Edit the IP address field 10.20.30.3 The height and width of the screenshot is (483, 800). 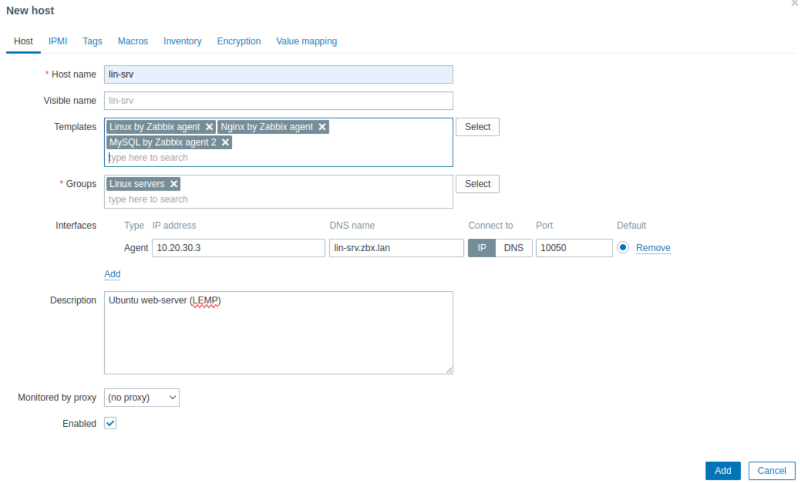point(238,248)
